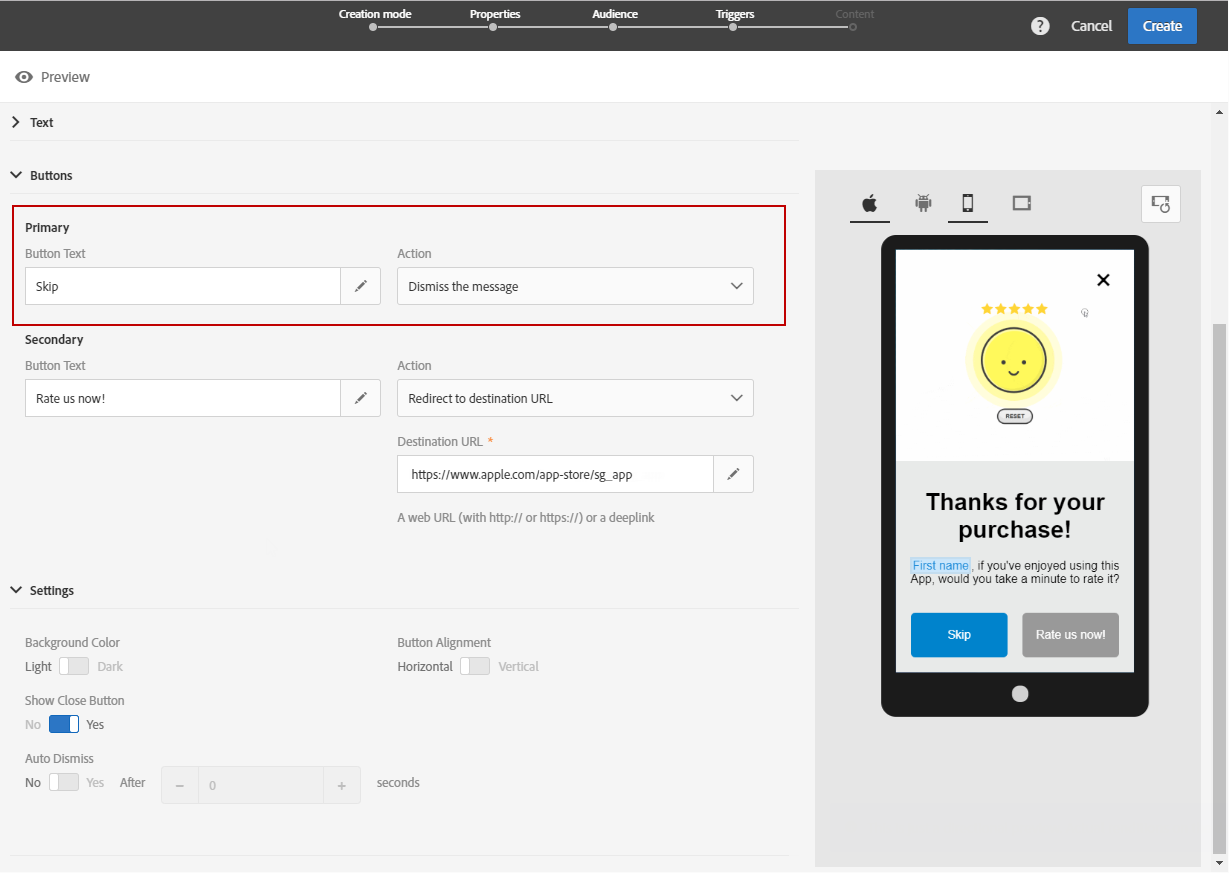
Task: Open the help question mark icon
Action: 1040,26
